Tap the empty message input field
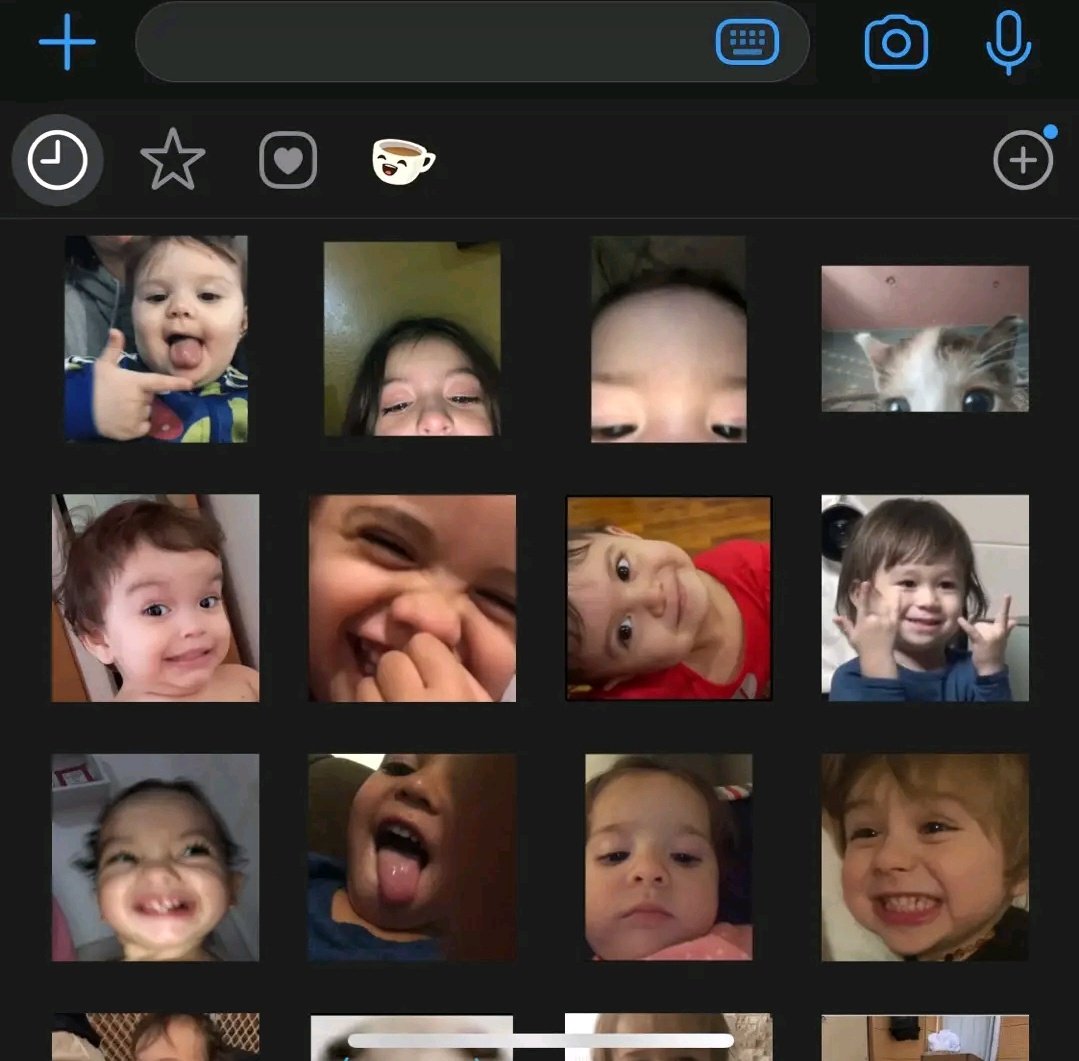 pos(472,43)
